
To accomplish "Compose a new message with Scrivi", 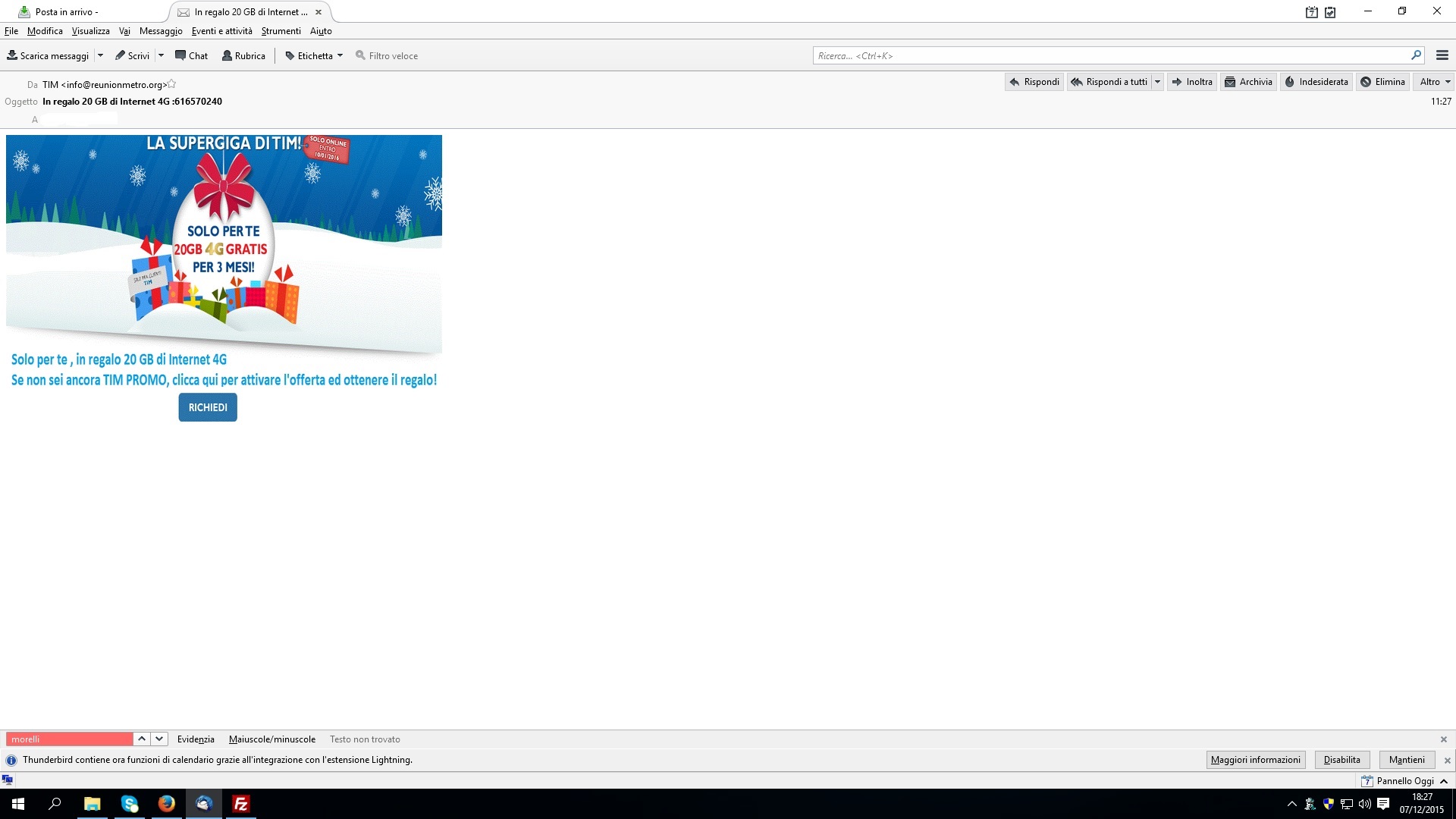I will click(x=132, y=55).
